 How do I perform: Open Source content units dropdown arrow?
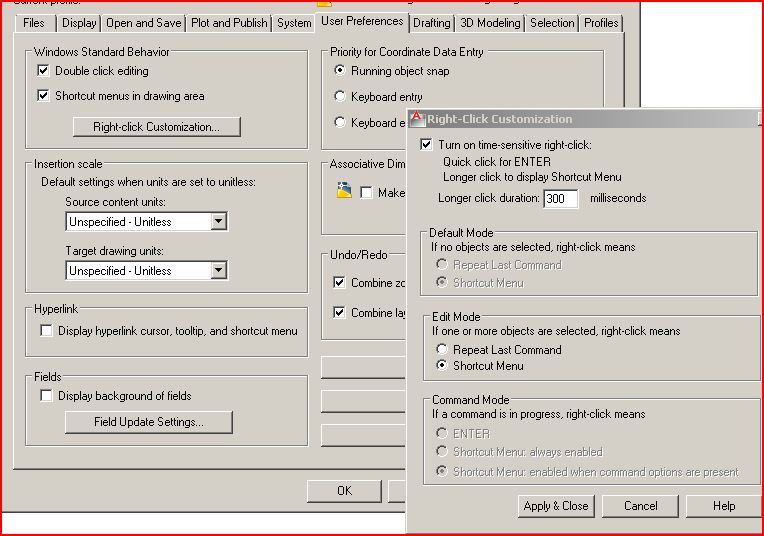pos(219,221)
